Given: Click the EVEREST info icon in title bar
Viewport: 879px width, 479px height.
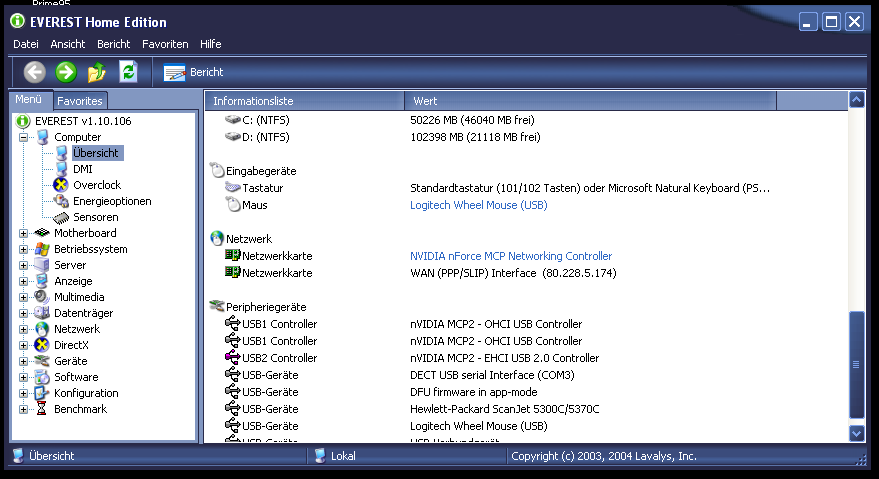Looking at the screenshot, I should click(x=17, y=21).
